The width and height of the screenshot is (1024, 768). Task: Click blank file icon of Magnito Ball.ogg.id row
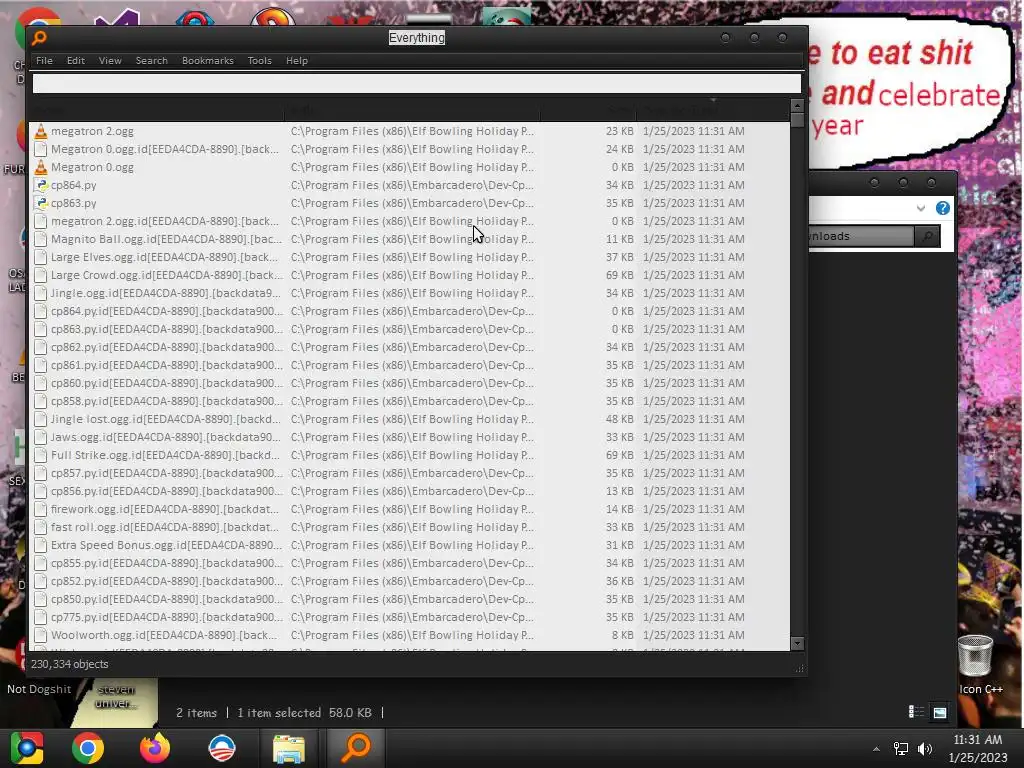click(40, 239)
